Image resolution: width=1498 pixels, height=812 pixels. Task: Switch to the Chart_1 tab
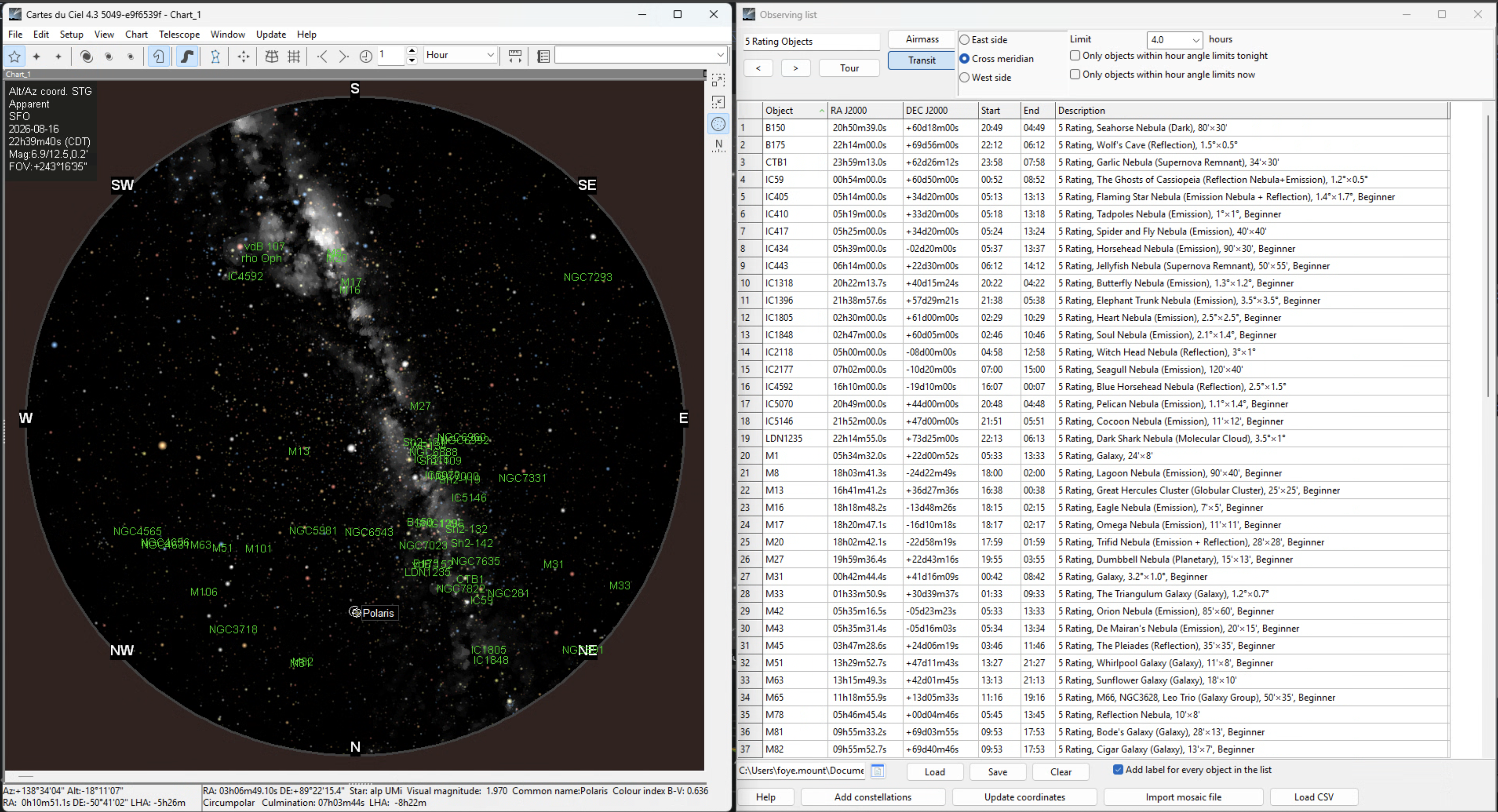pos(18,75)
